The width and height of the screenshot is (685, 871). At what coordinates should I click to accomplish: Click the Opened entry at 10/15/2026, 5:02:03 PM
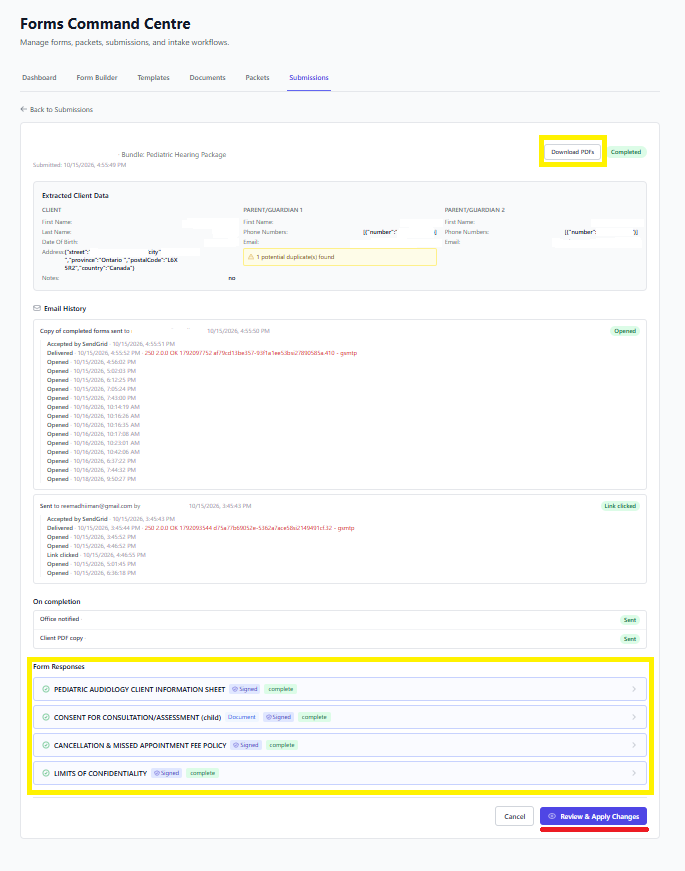(91, 371)
